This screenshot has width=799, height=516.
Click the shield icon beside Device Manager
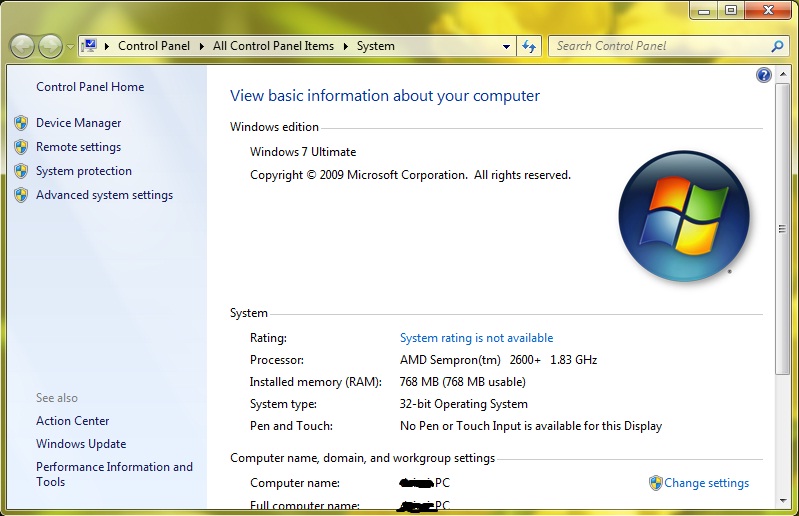coord(21,123)
